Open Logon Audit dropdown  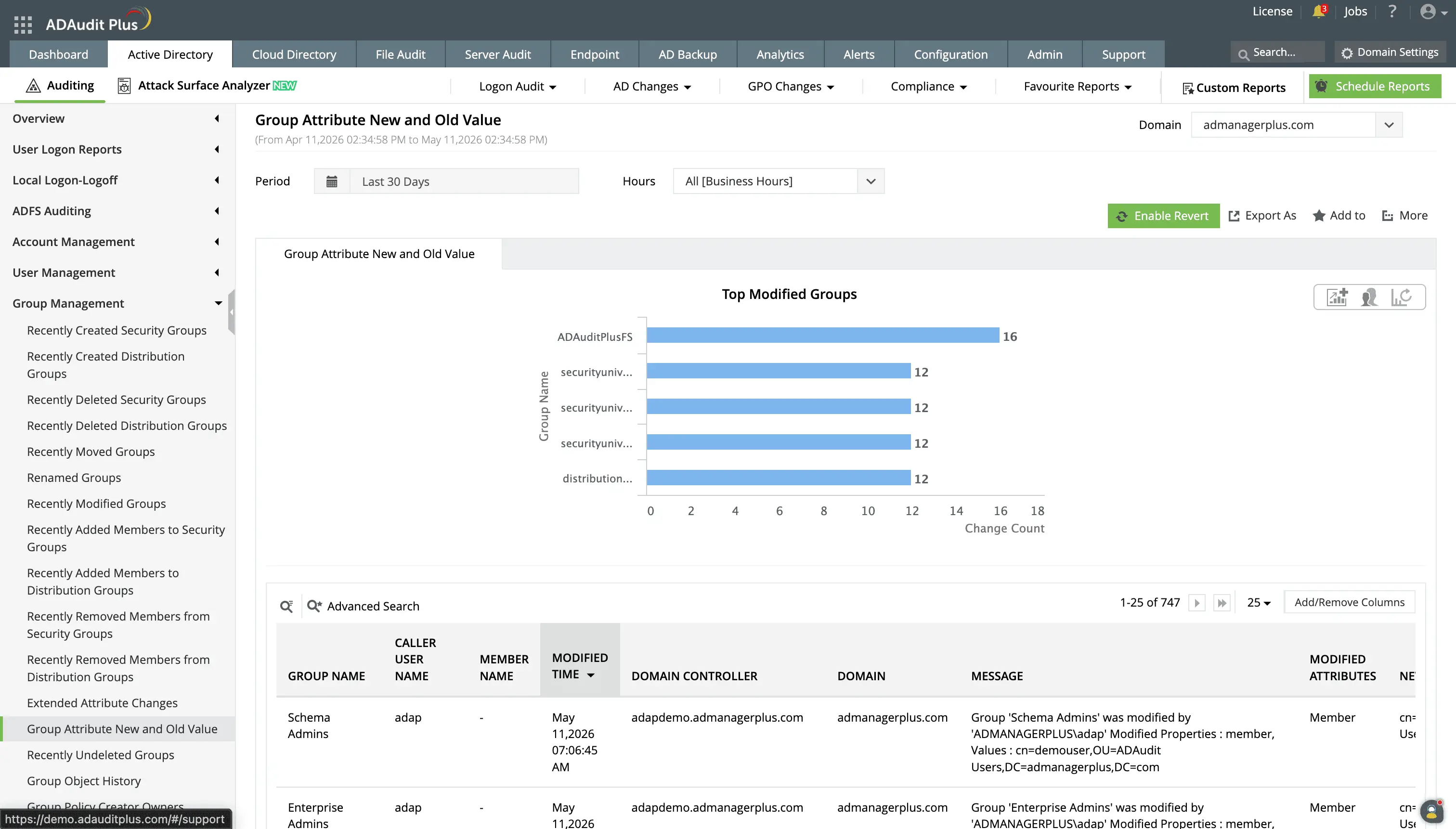click(517, 87)
